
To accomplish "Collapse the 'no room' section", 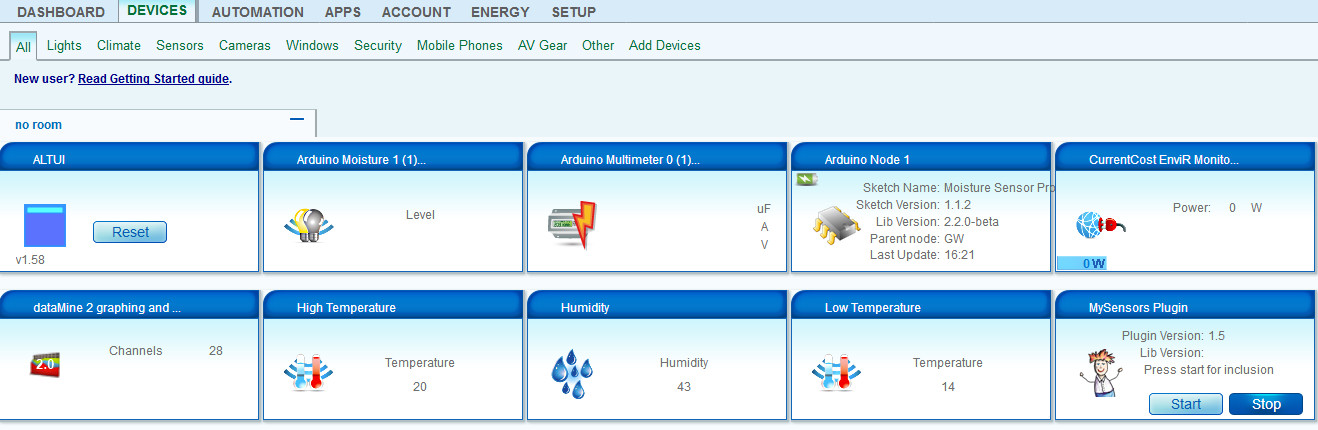I will click(x=296, y=119).
